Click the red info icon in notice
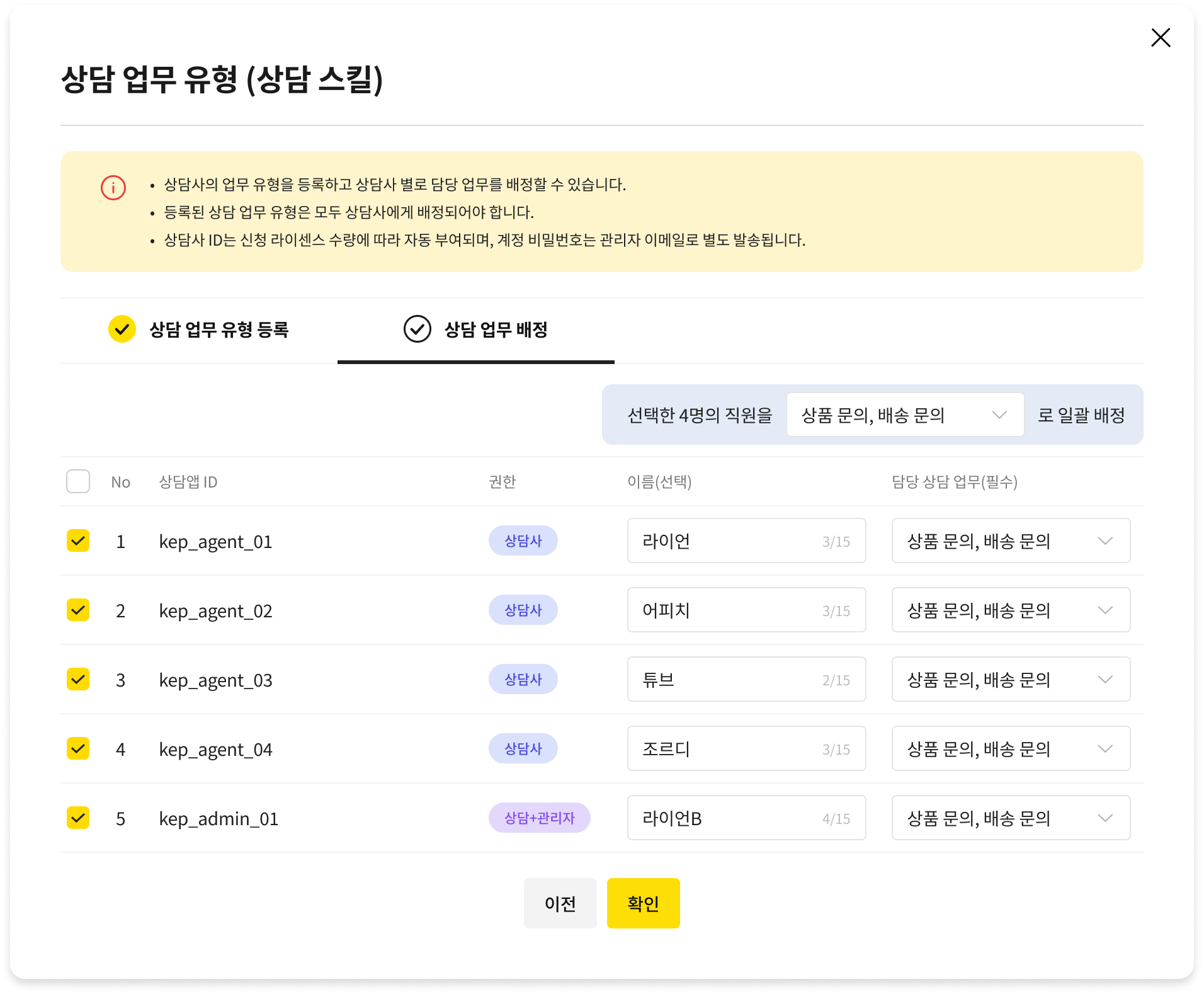This screenshot has height=994, width=1204. 113,188
